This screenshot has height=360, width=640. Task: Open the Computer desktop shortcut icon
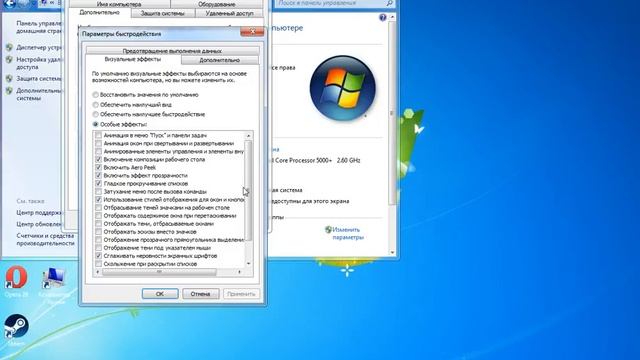(x=53, y=278)
